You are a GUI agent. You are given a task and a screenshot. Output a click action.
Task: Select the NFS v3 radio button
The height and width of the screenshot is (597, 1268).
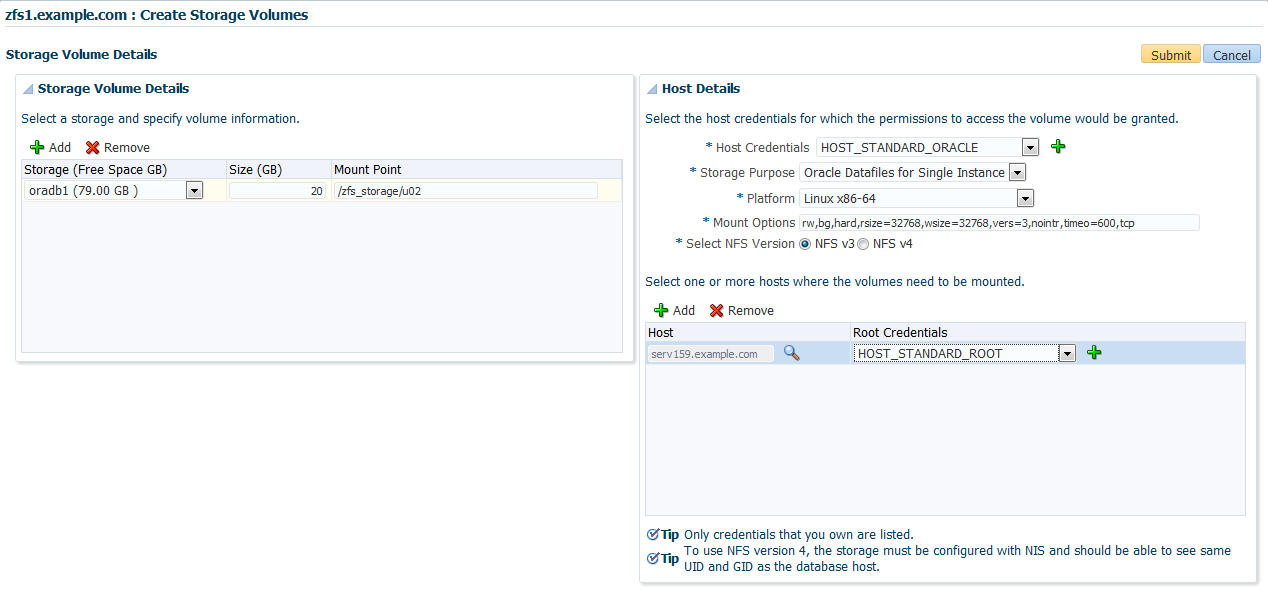(x=805, y=244)
